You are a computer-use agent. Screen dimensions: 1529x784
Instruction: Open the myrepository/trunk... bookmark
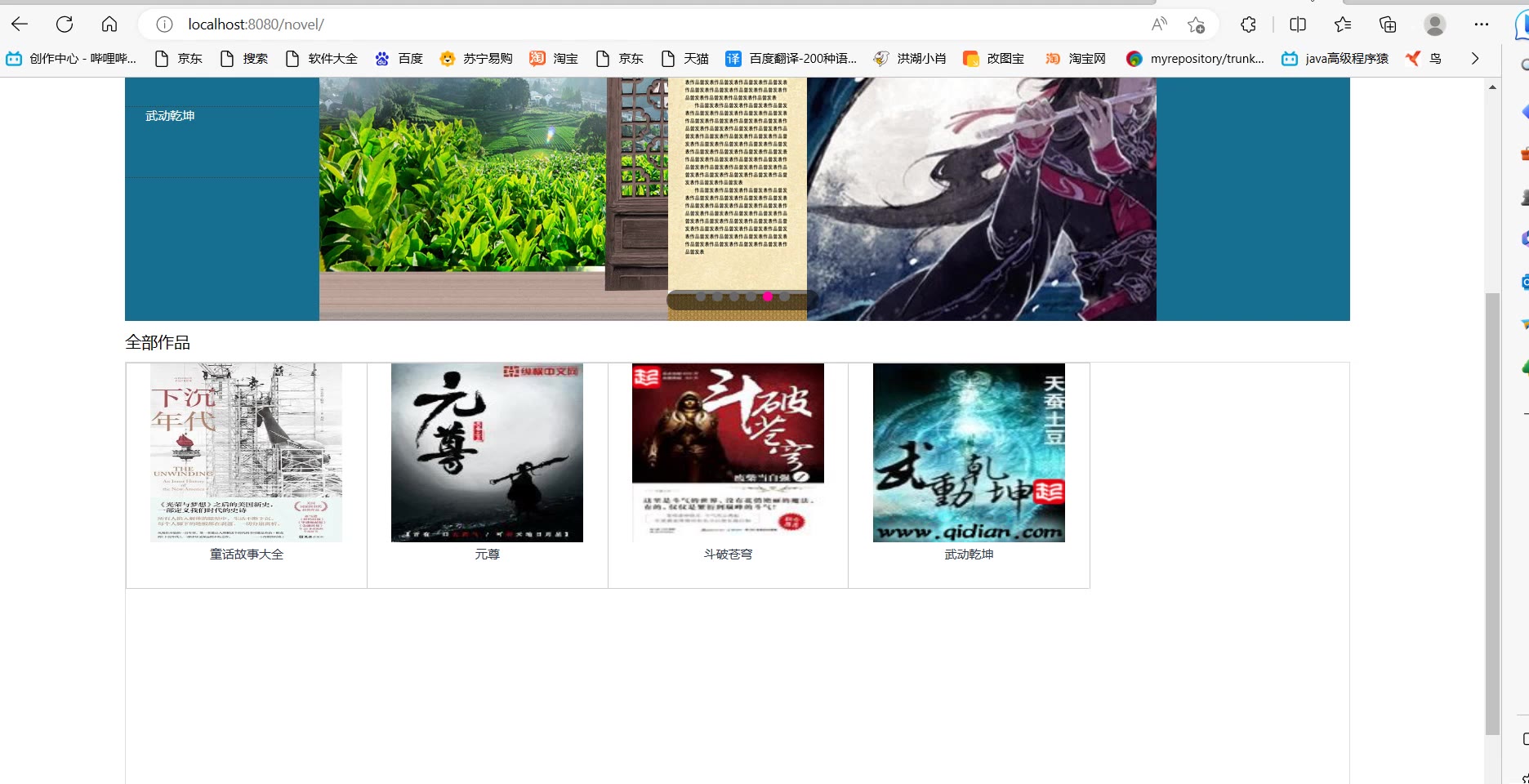1195,59
